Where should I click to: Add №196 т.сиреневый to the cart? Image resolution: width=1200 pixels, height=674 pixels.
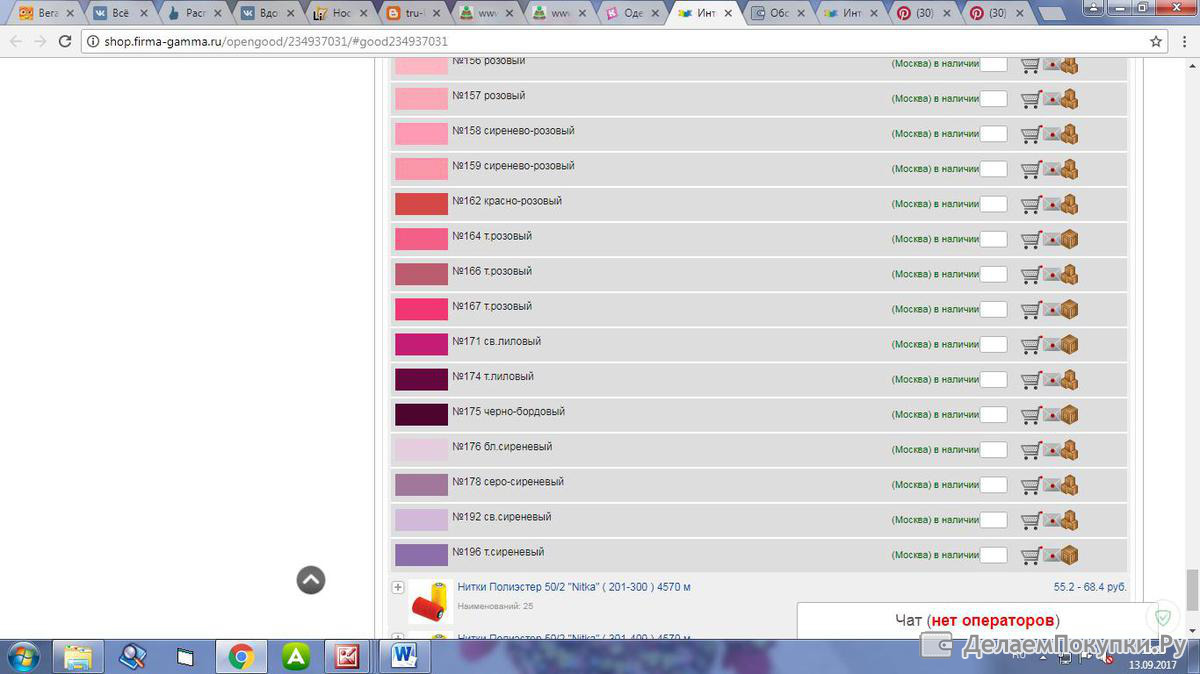point(1030,555)
